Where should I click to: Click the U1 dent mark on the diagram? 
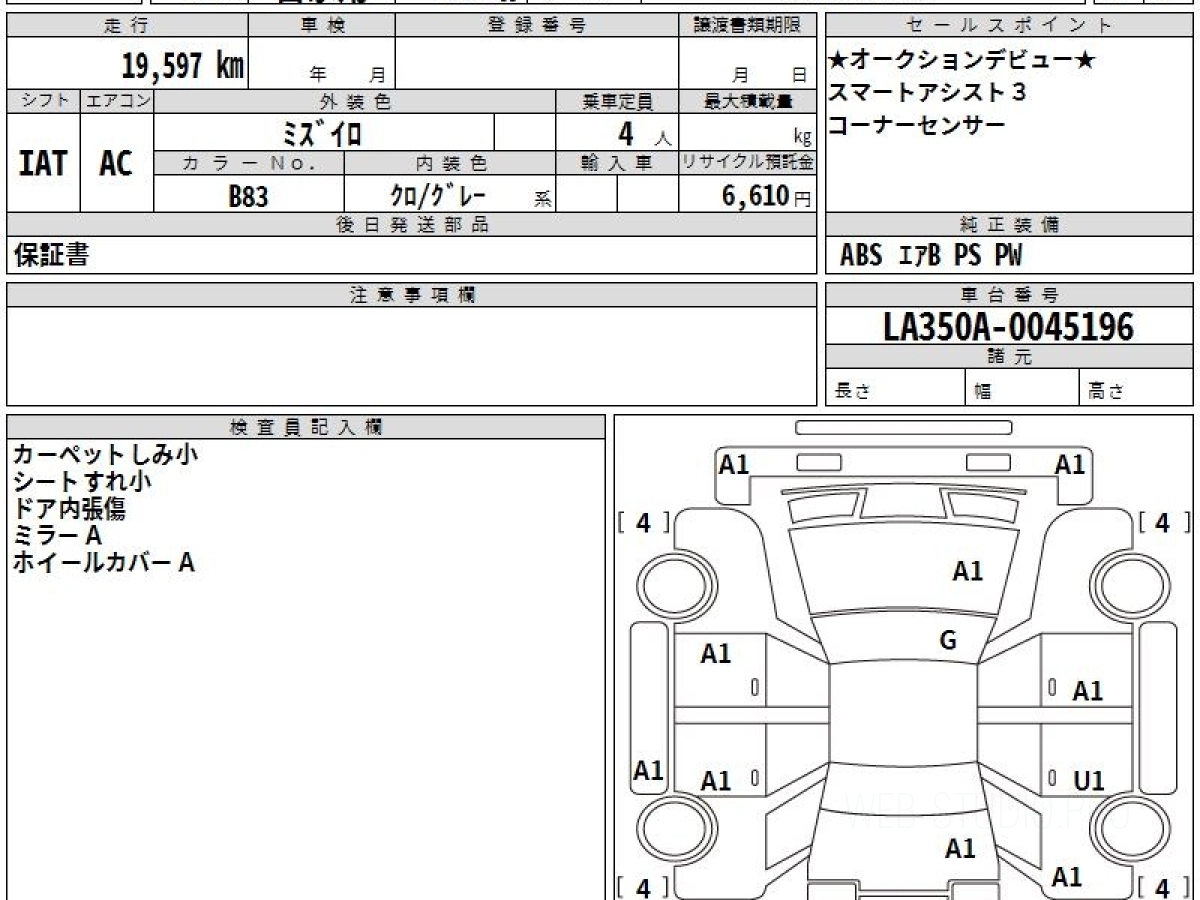coord(1088,781)
